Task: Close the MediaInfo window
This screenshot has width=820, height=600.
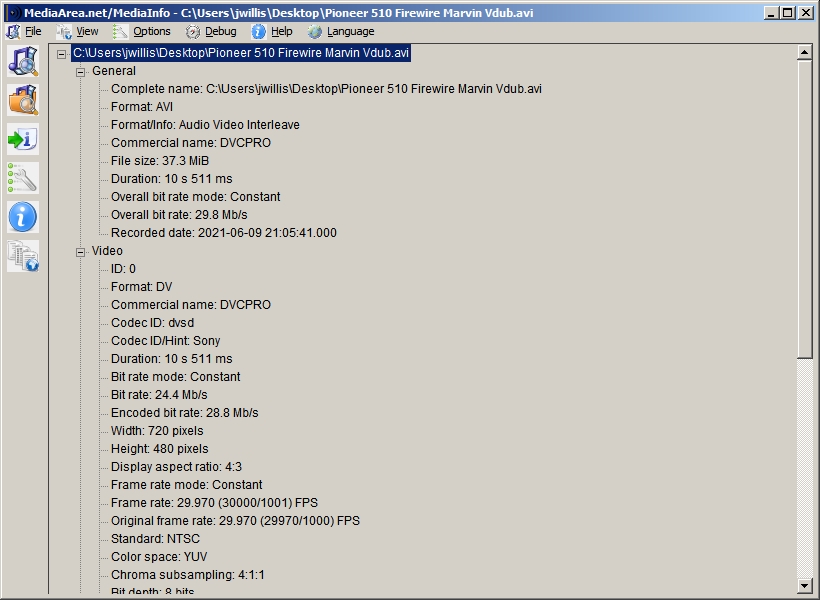Action: click(805, 13)
